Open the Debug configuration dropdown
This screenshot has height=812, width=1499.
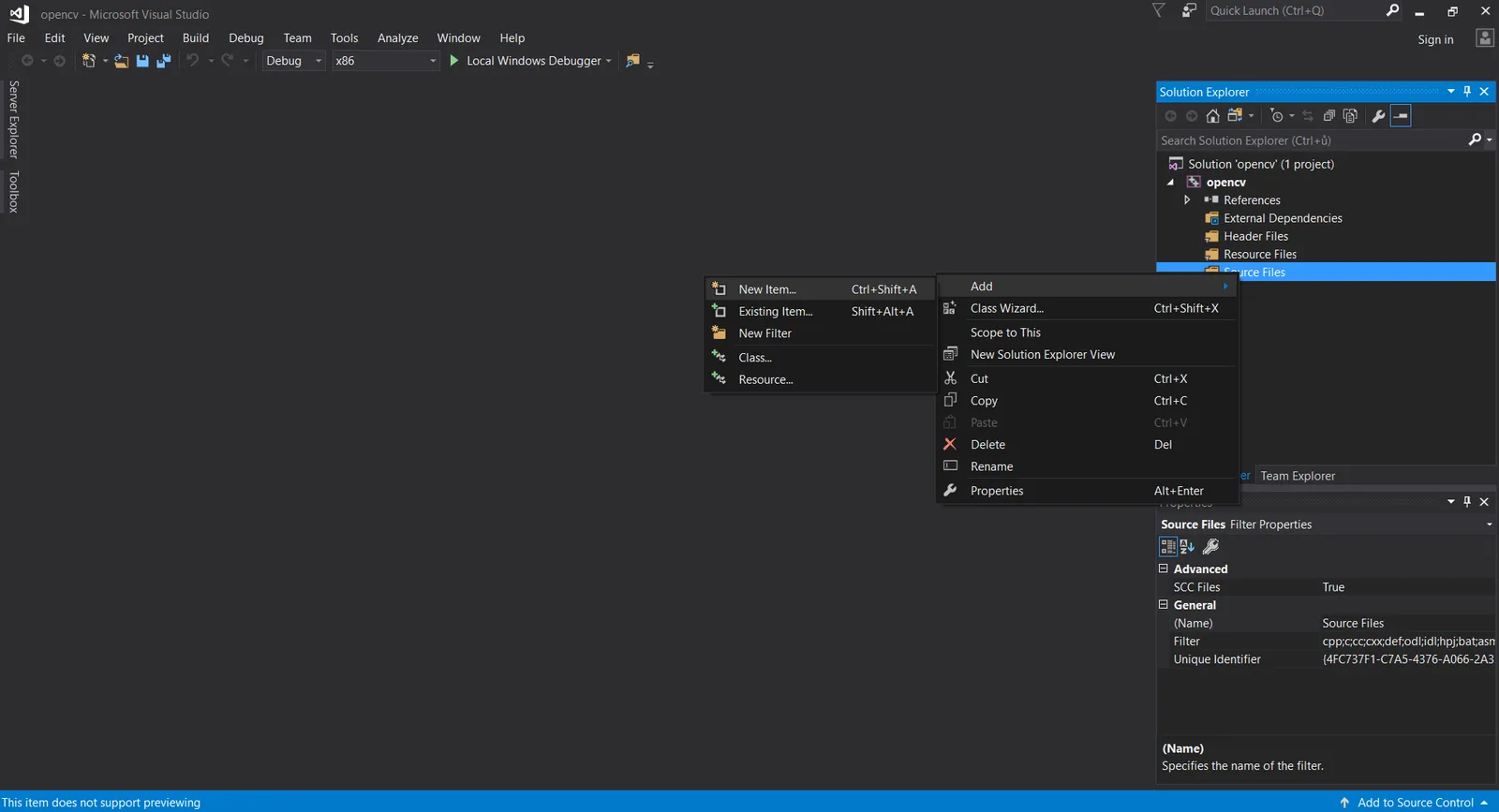319,61
